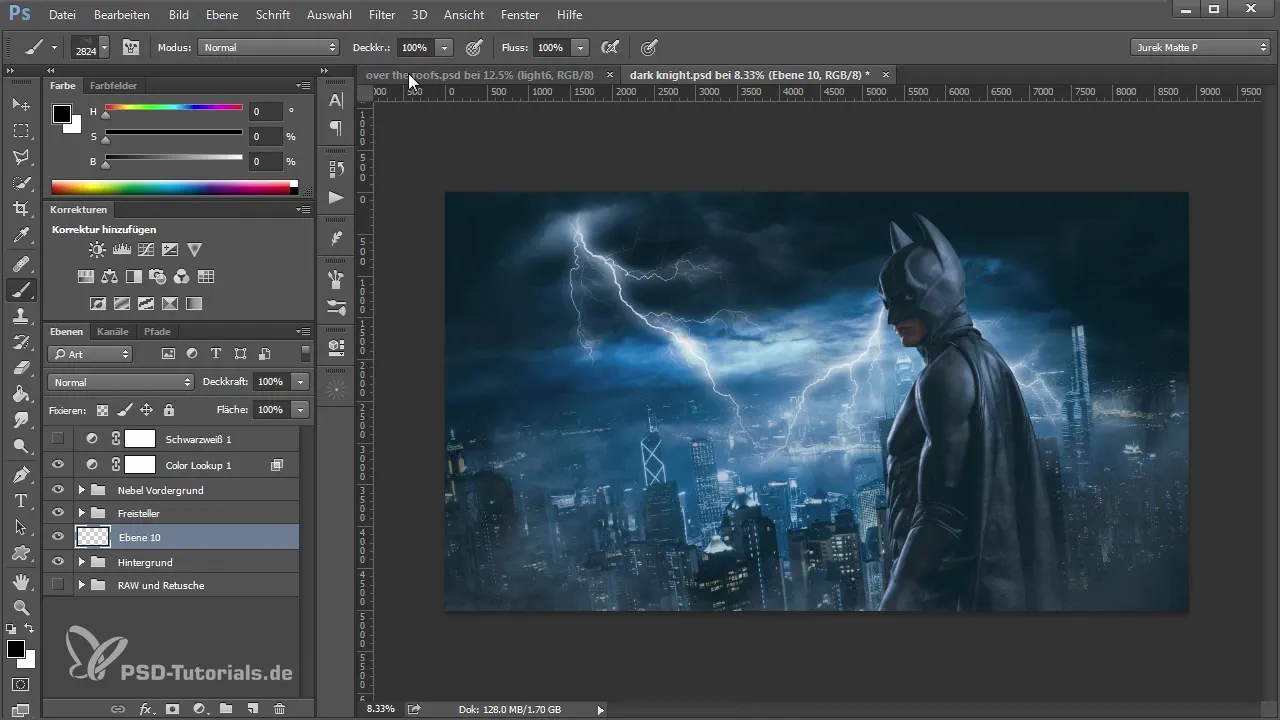Hide the Ebene 10 layer
1280x720 pixels.
coord(58,537)
